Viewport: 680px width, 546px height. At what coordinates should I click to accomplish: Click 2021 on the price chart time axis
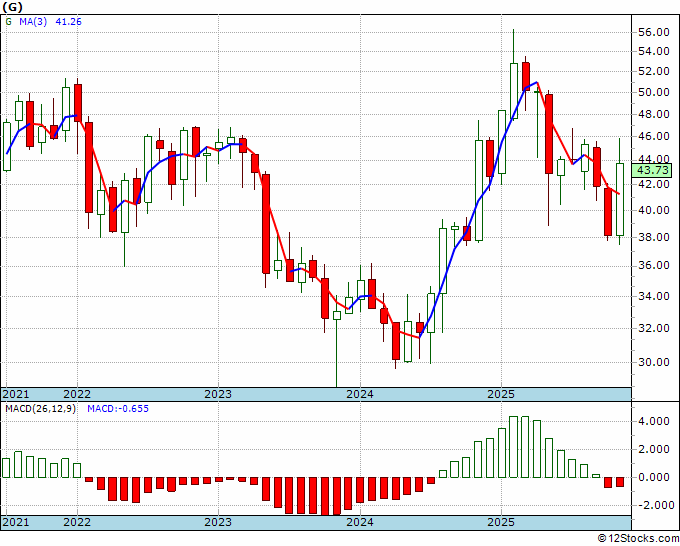[x=16, y=394]
